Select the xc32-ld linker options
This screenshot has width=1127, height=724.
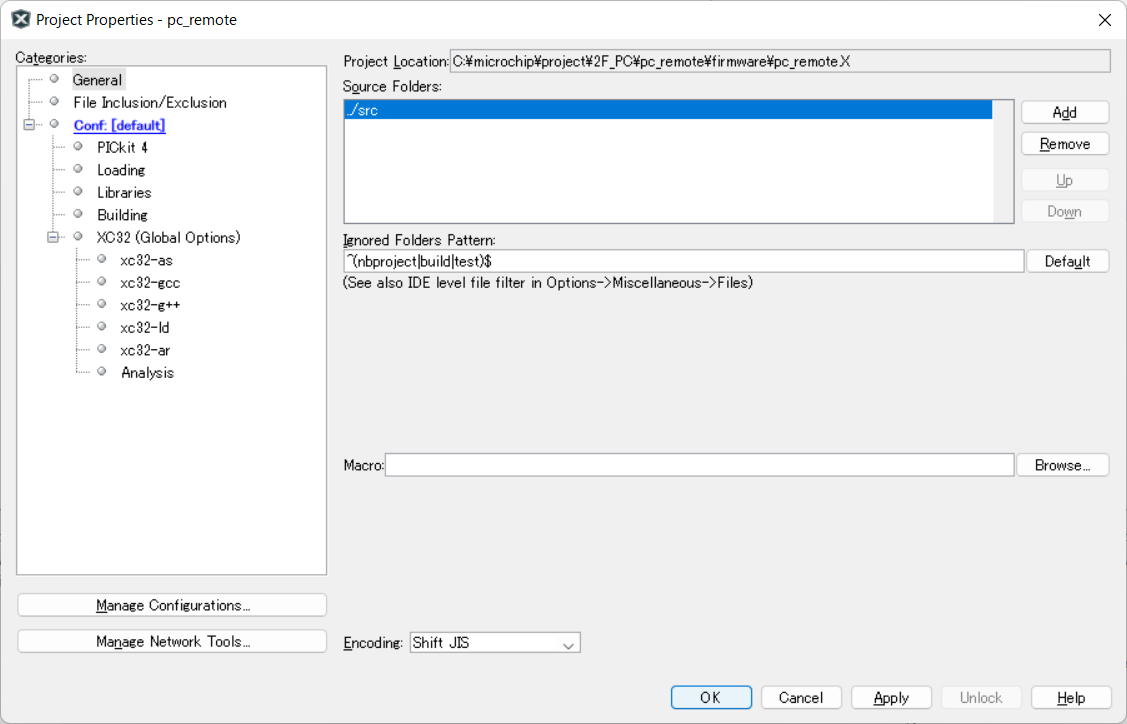coord(144,328)
